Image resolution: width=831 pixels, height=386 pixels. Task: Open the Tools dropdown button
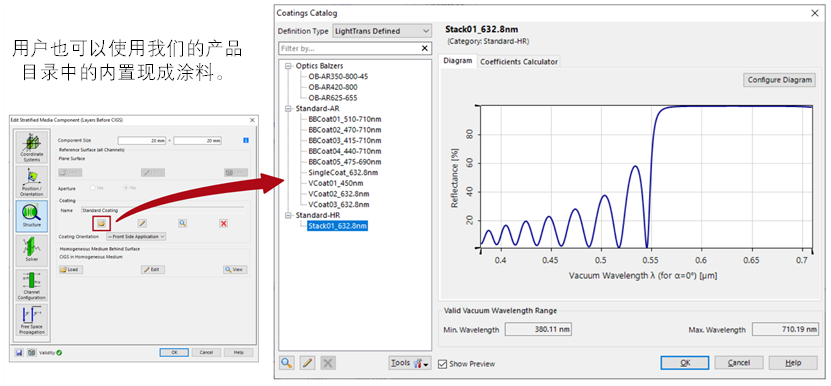[x=410, y=363]
